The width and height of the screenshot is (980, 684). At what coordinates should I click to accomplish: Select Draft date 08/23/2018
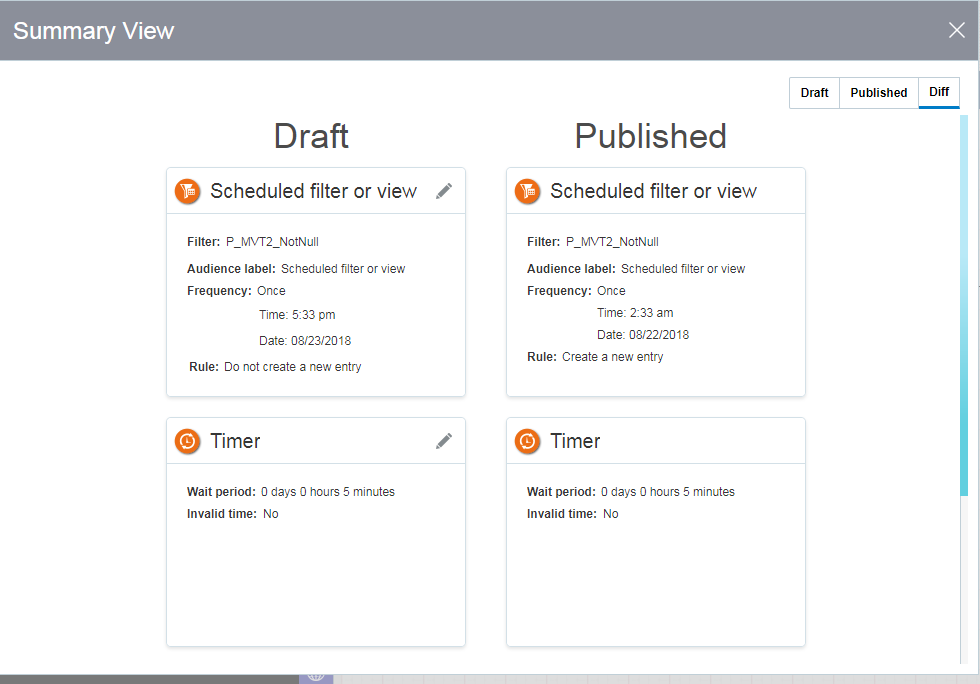[321, 341]
